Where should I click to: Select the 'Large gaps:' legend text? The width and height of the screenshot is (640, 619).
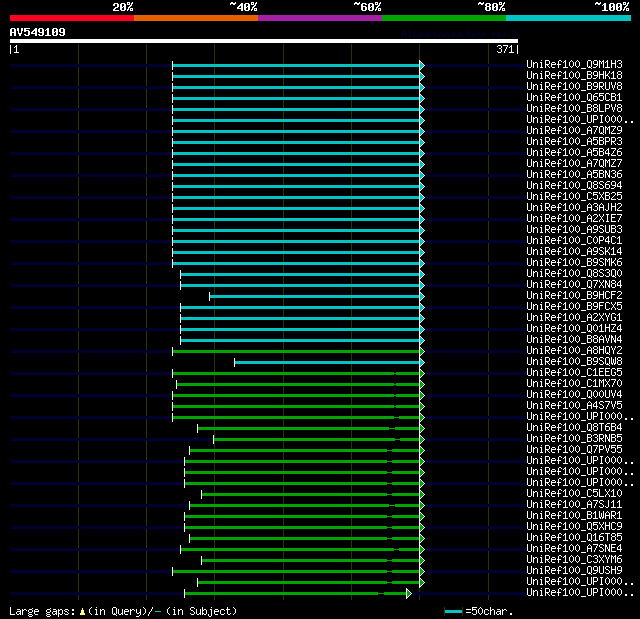coord(42,611)
